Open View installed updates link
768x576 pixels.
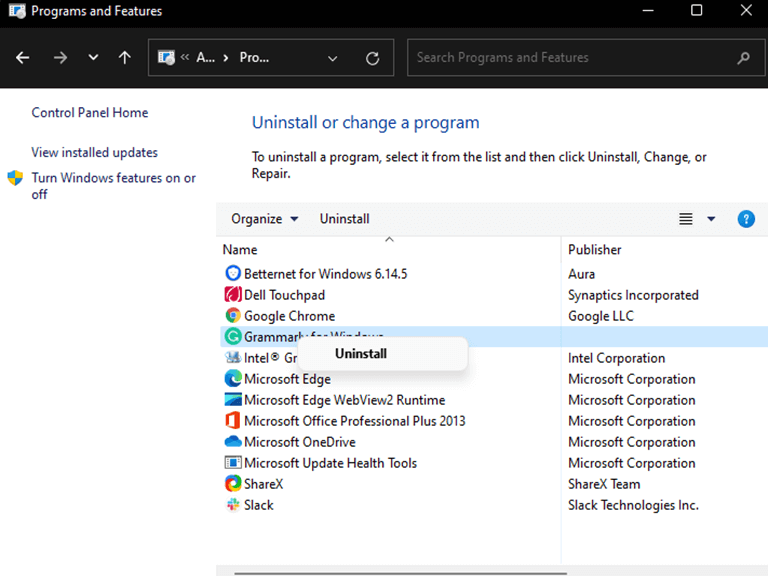pyautogui.click(x=95, y=152)
